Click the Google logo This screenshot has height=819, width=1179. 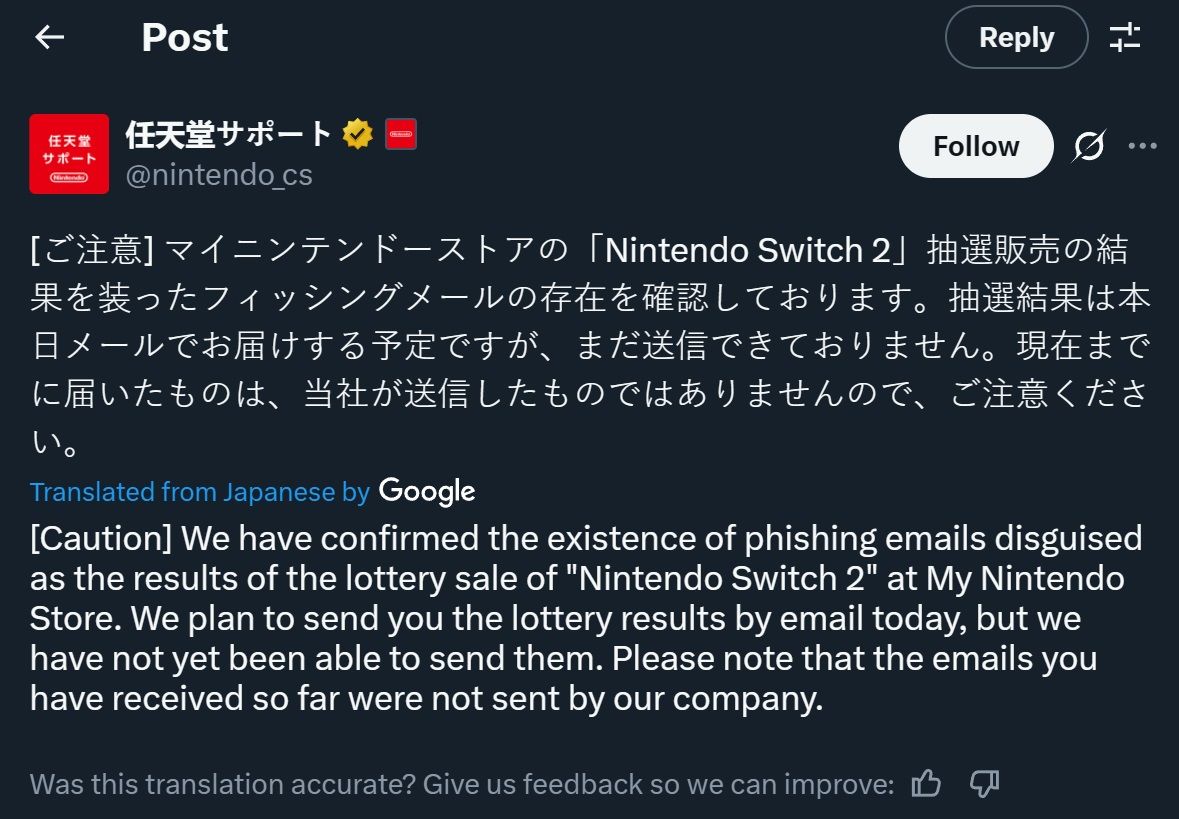pos(427,491)
